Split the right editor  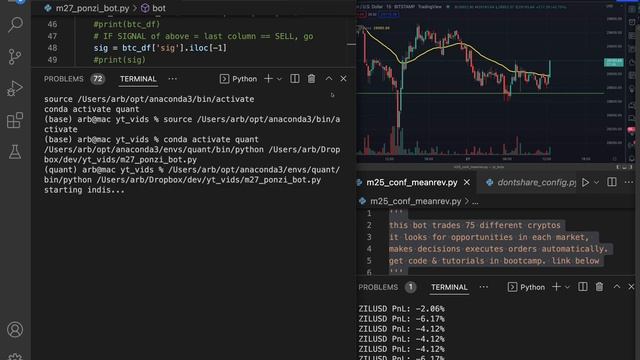click(x=612, y=182)
